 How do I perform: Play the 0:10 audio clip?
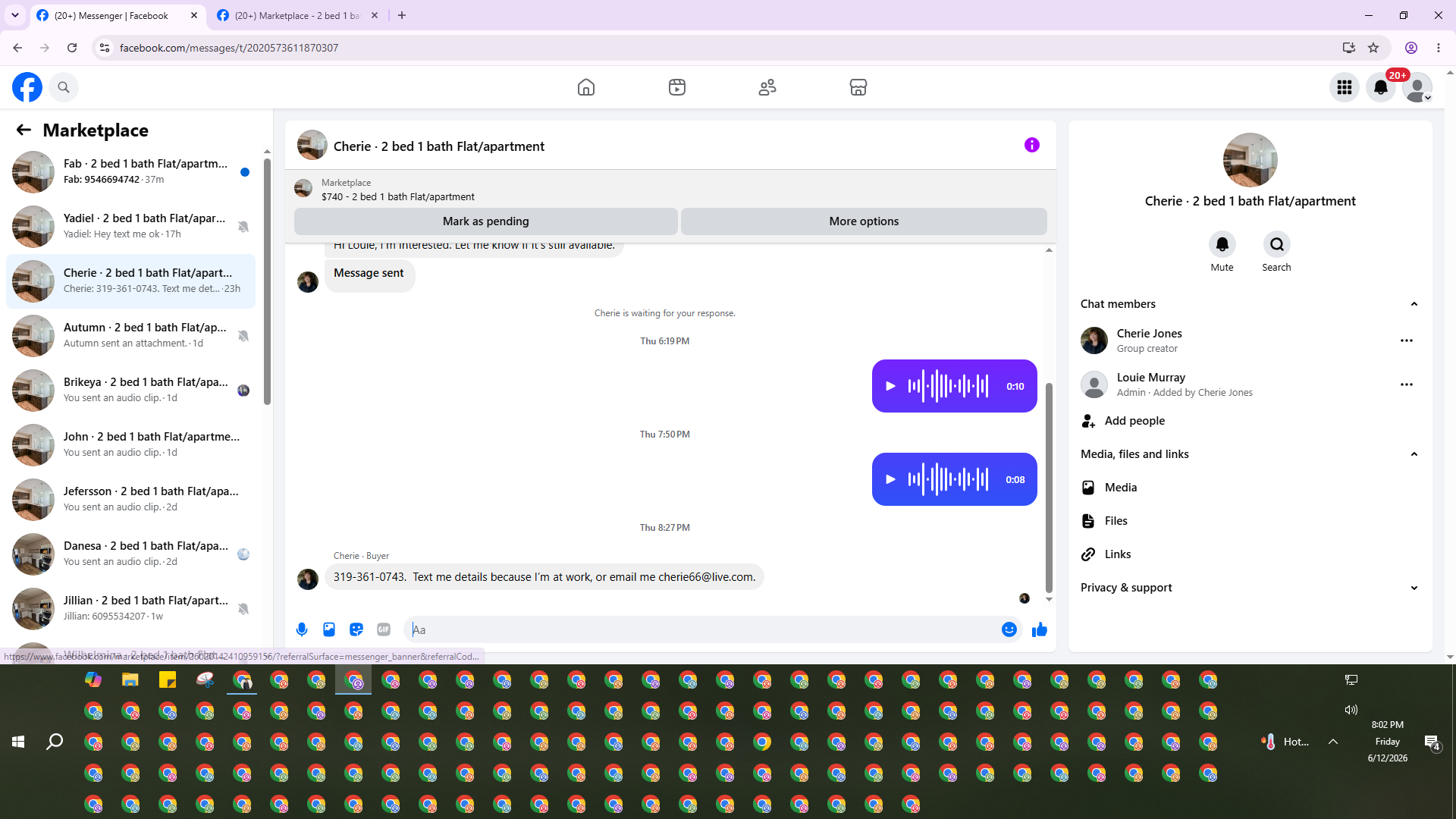pyautogui.click(x=891, y=386)
